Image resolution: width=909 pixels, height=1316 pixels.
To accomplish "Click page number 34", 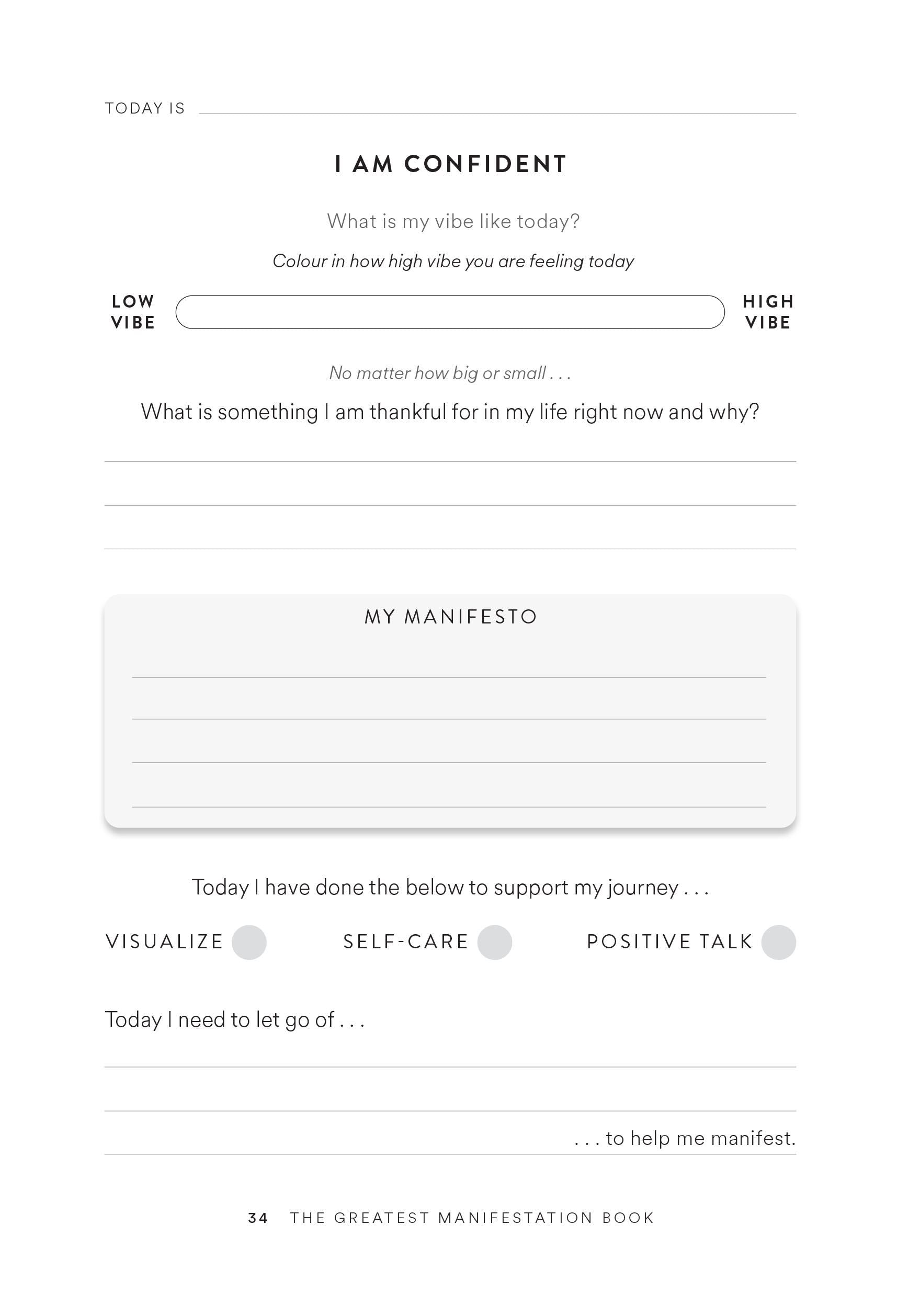I will click(x=258, y=1218).
